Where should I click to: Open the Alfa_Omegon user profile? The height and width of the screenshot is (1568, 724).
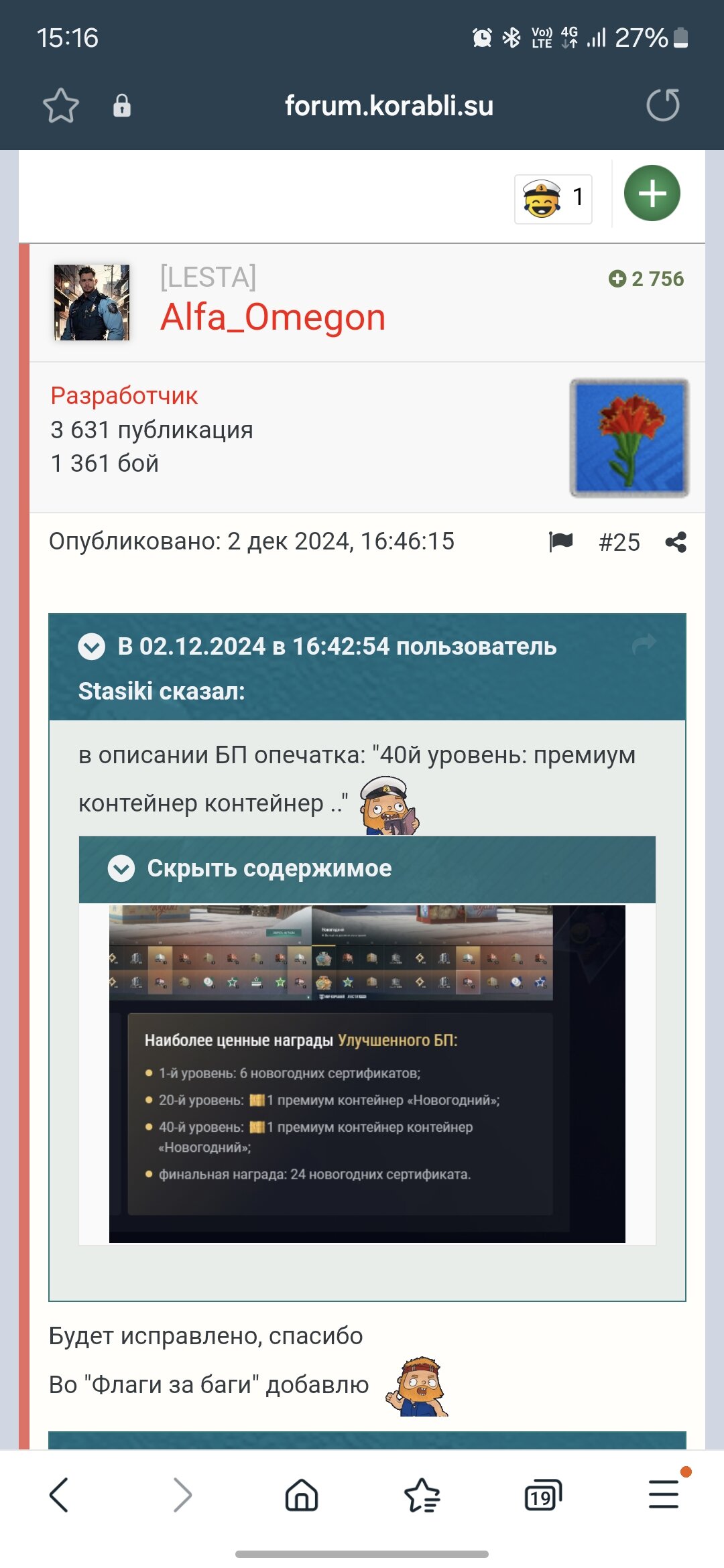click(273, 317)
